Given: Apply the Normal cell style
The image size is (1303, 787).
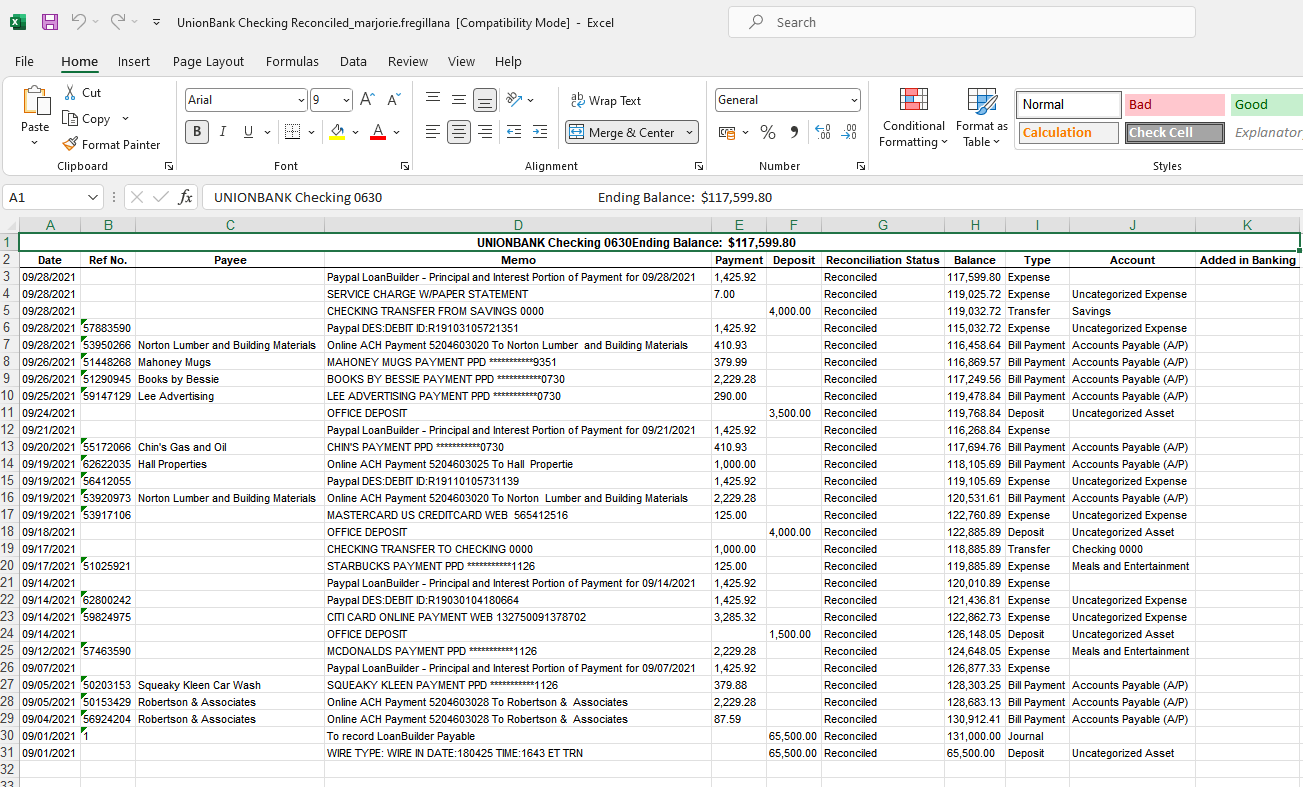Looking at the screenshot, I should point(1069,104).
